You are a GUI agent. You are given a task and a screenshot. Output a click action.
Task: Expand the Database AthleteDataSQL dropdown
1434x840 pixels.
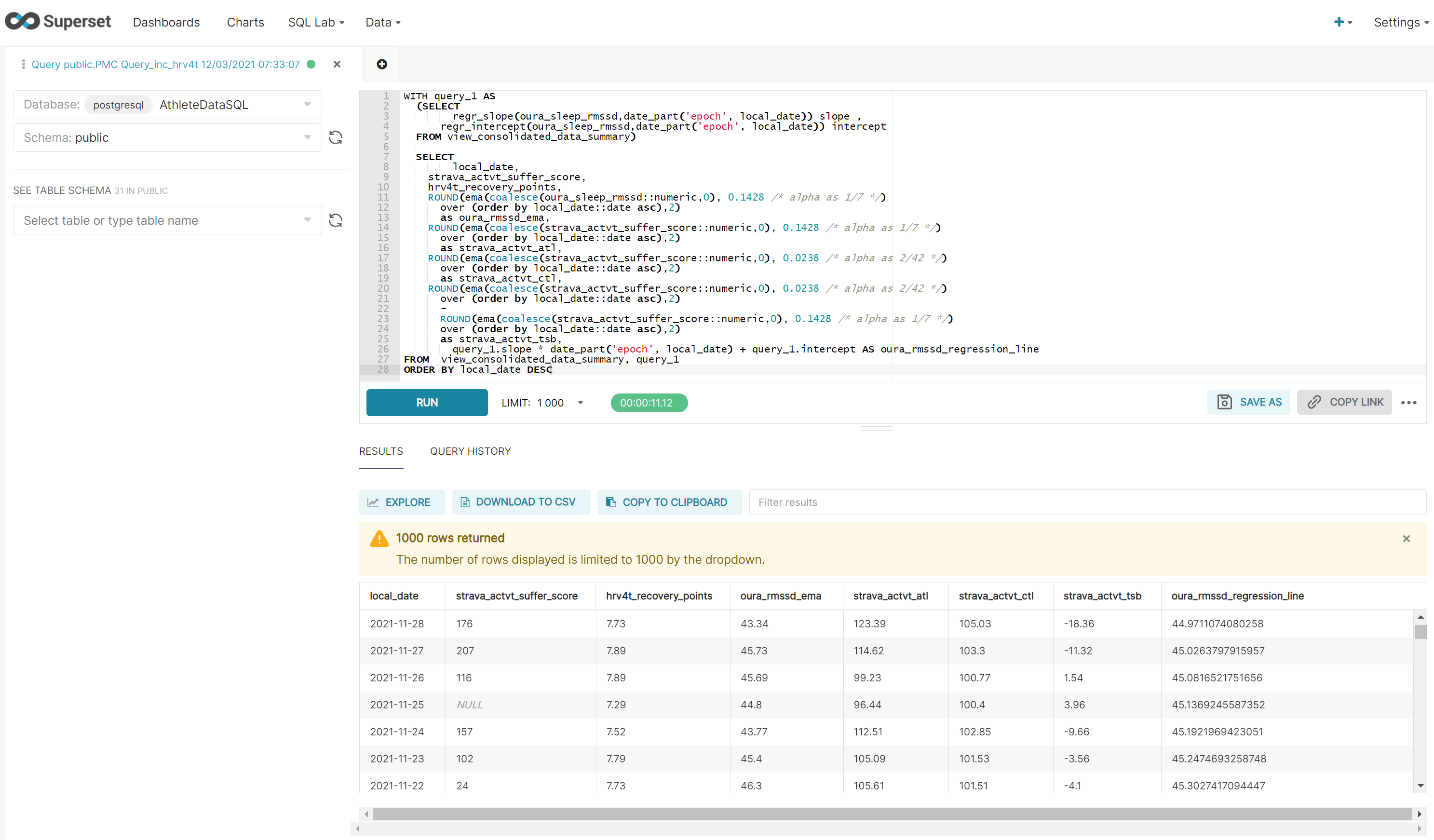coord(307,105)
